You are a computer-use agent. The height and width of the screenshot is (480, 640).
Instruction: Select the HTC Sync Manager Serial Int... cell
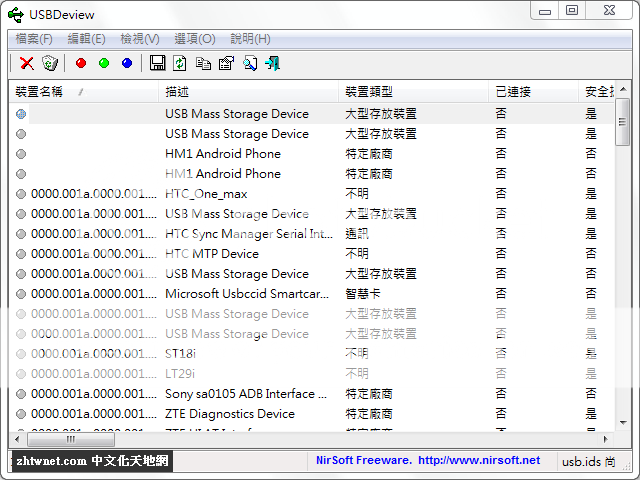(249, 234)
